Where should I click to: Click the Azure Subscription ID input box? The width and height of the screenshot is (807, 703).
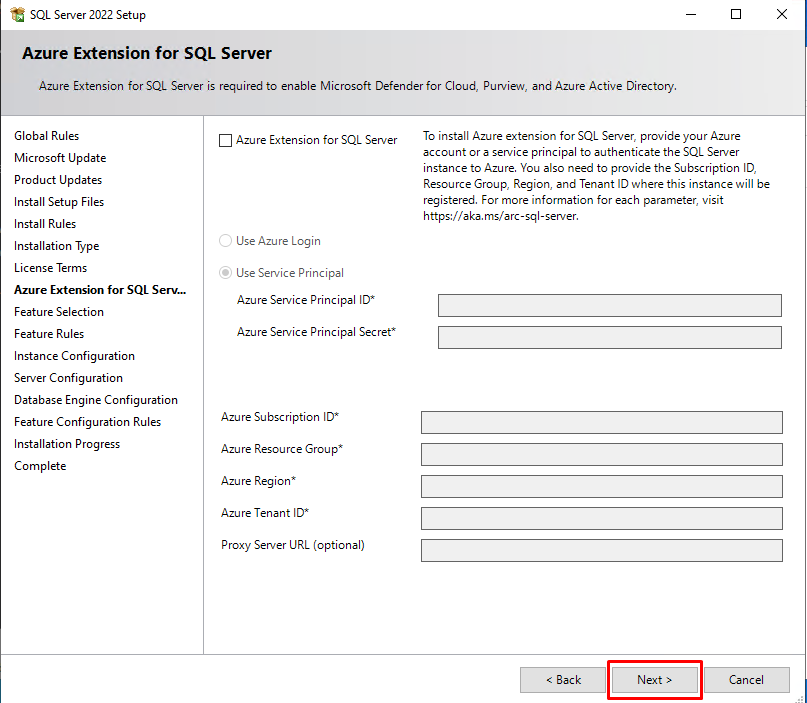[x=601, y=422]
